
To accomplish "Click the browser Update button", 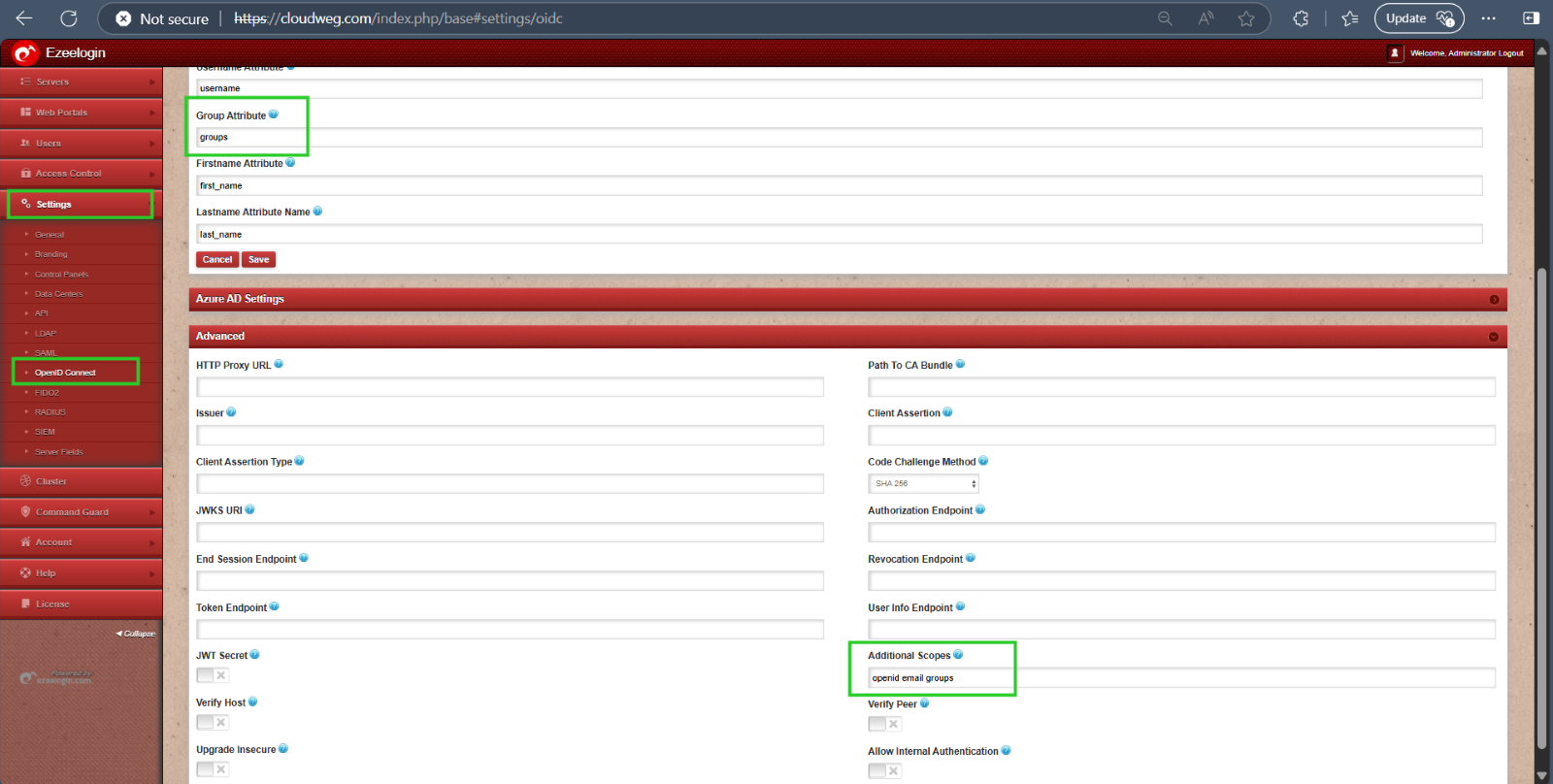I will coord(1418,18).
